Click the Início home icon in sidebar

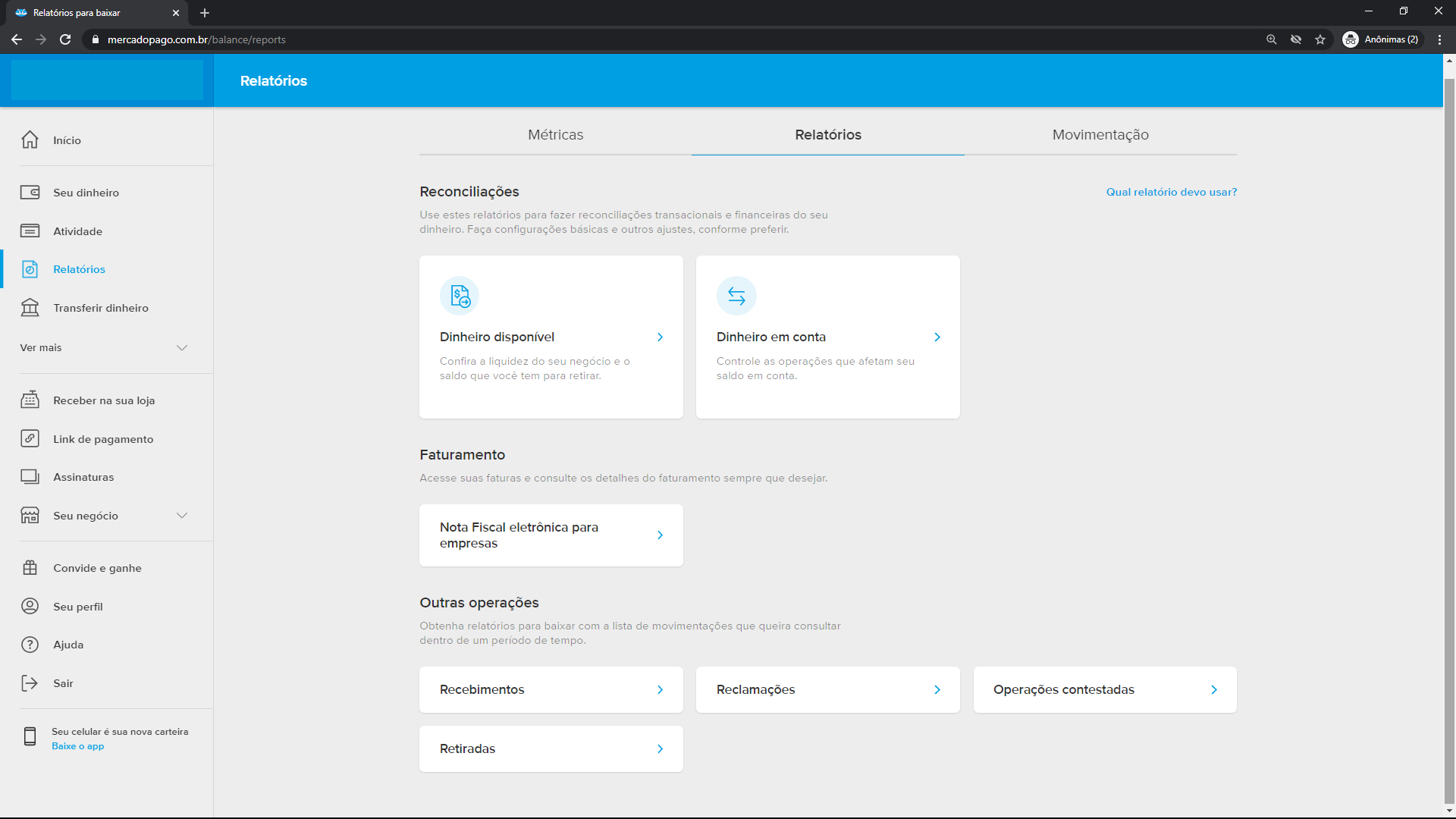pyautogui.click(x=30, y=140)
